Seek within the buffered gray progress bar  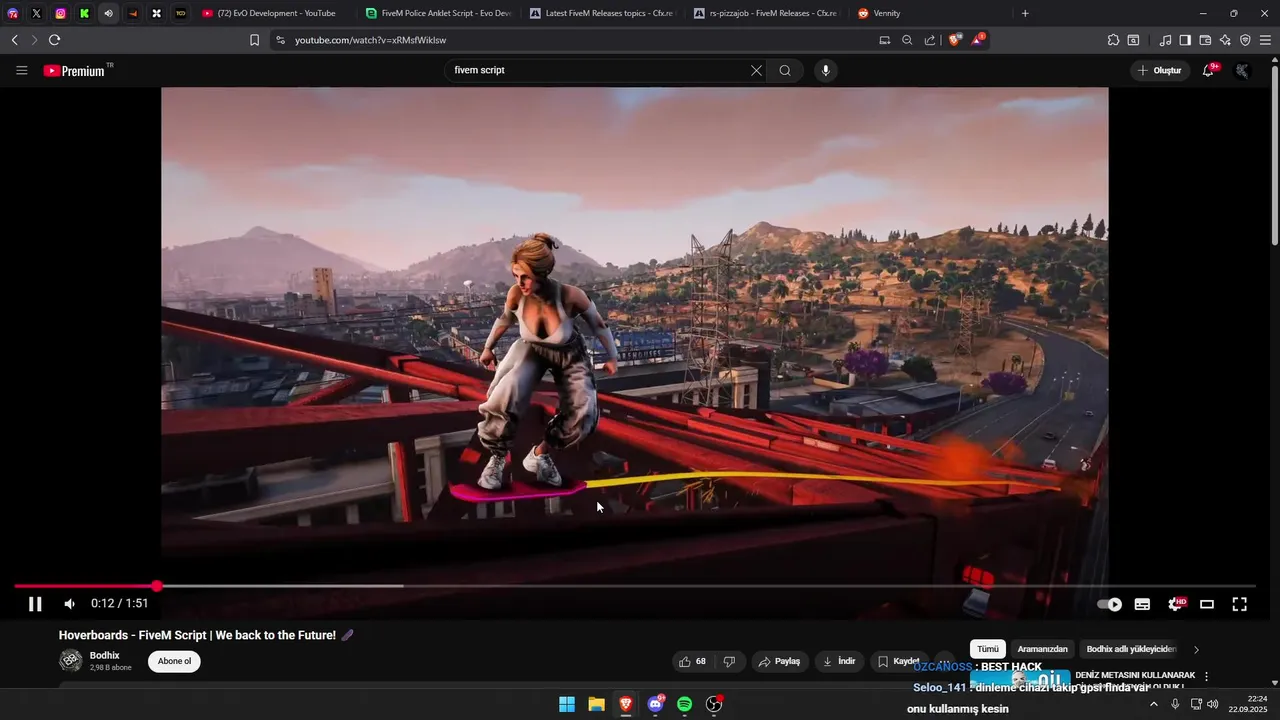point(280,586)
